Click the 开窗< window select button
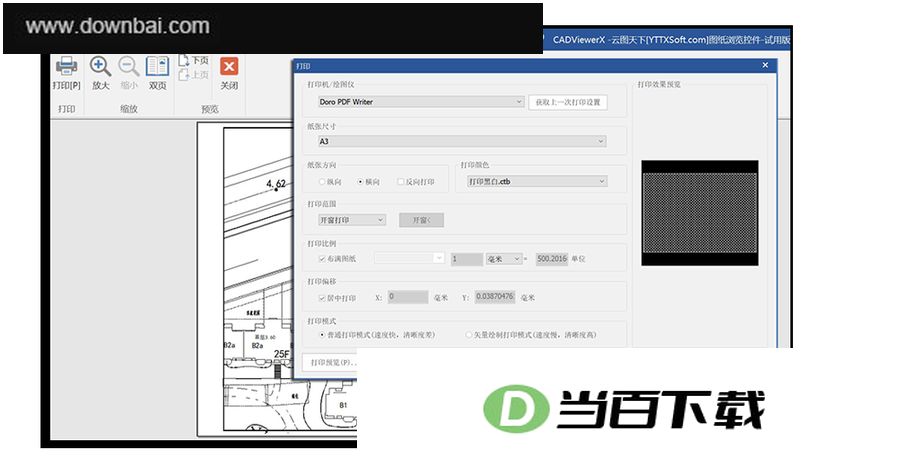The width and height of the screenshot is (900, 468). (x=421, y=220)
